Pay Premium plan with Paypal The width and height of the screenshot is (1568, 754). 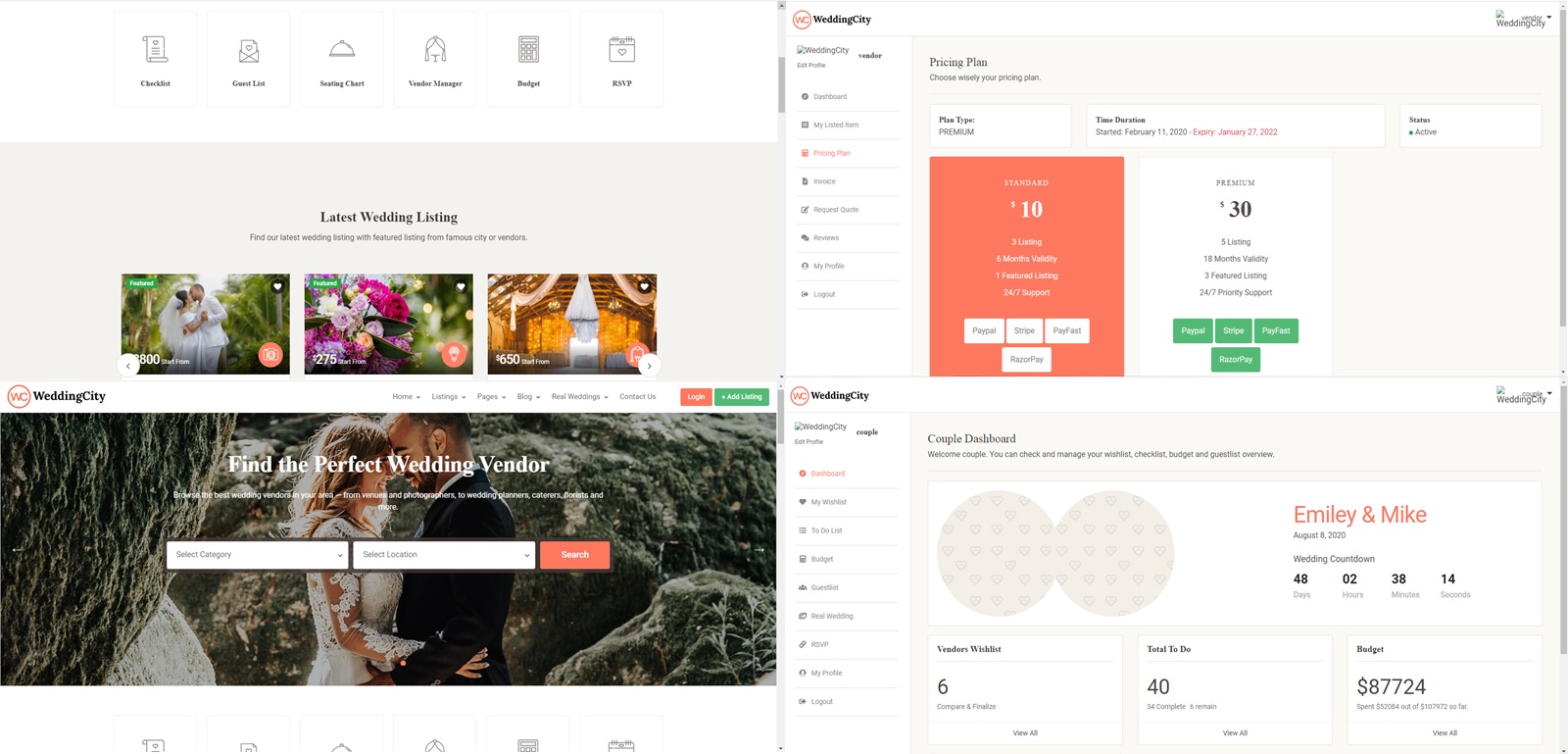(x=1193, y=331)
